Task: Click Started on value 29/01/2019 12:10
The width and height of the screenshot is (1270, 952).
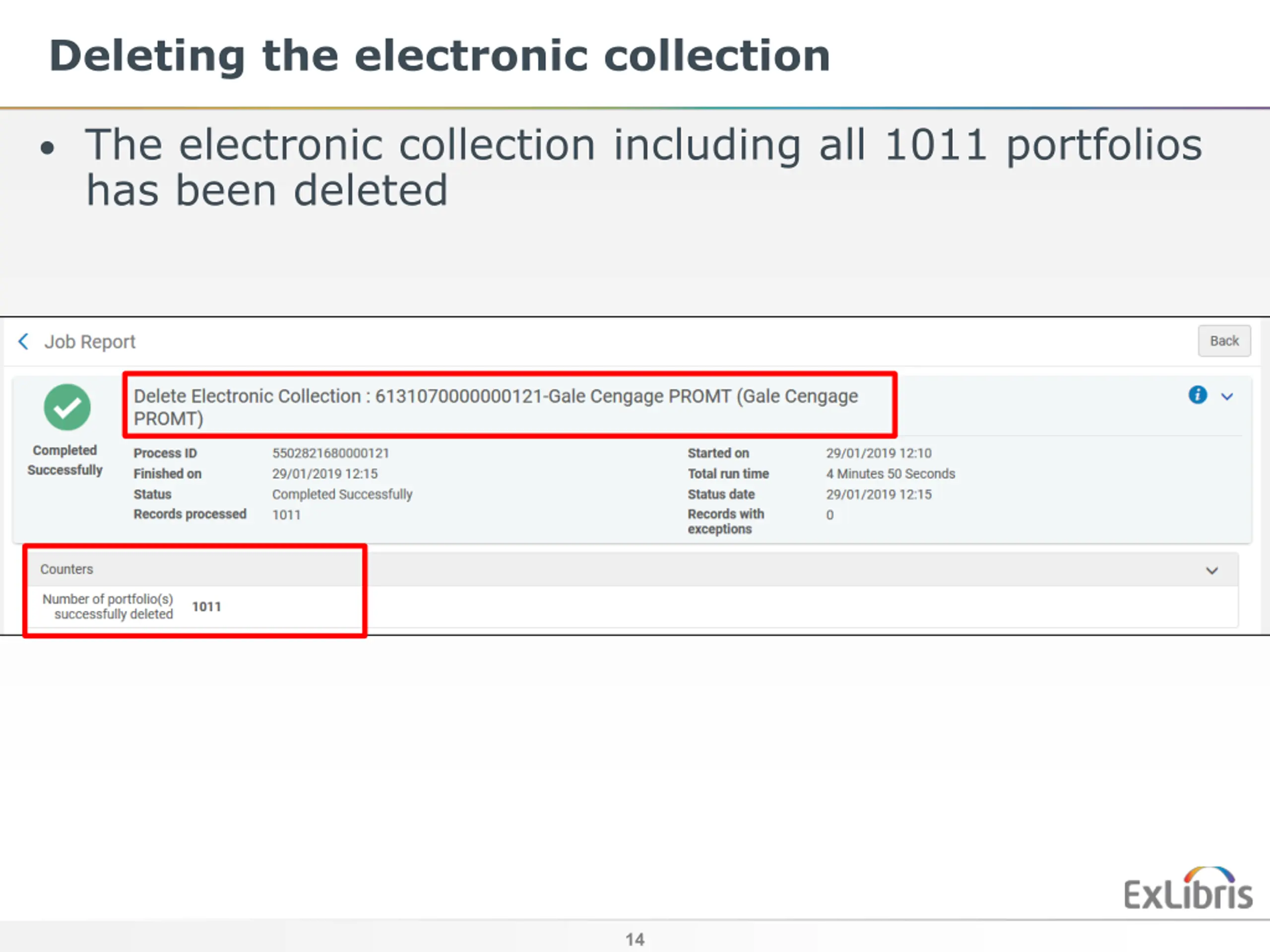Action: [879, 453]
